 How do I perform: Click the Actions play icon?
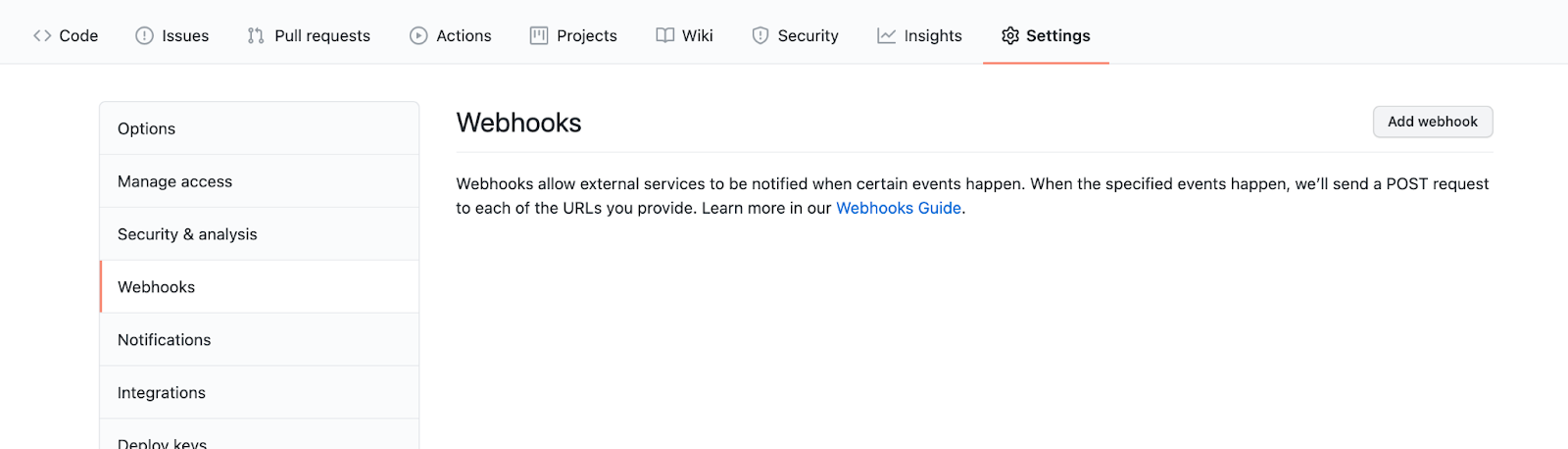point(418,36)
